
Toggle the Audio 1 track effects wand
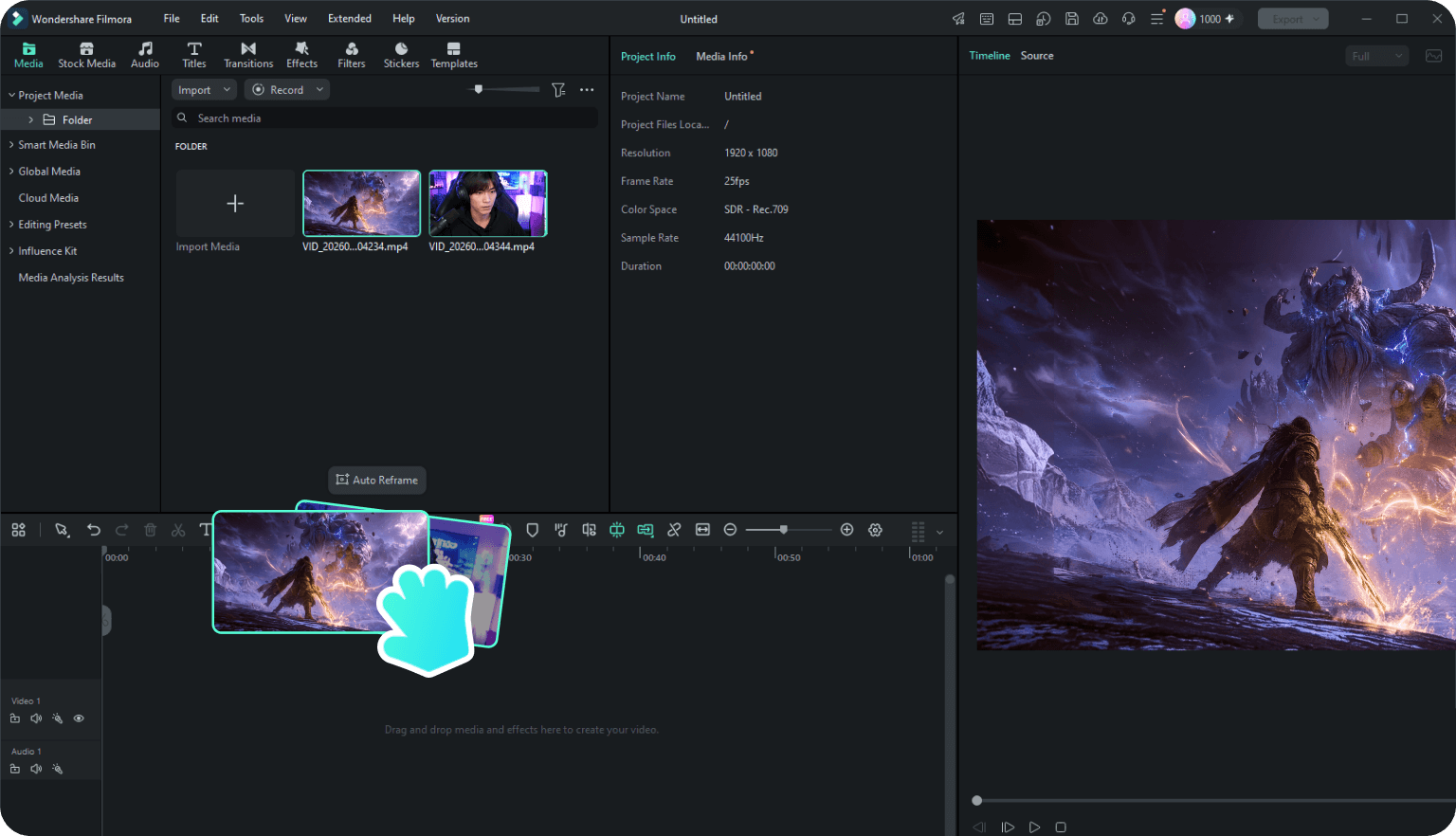[x=57, y=769]
